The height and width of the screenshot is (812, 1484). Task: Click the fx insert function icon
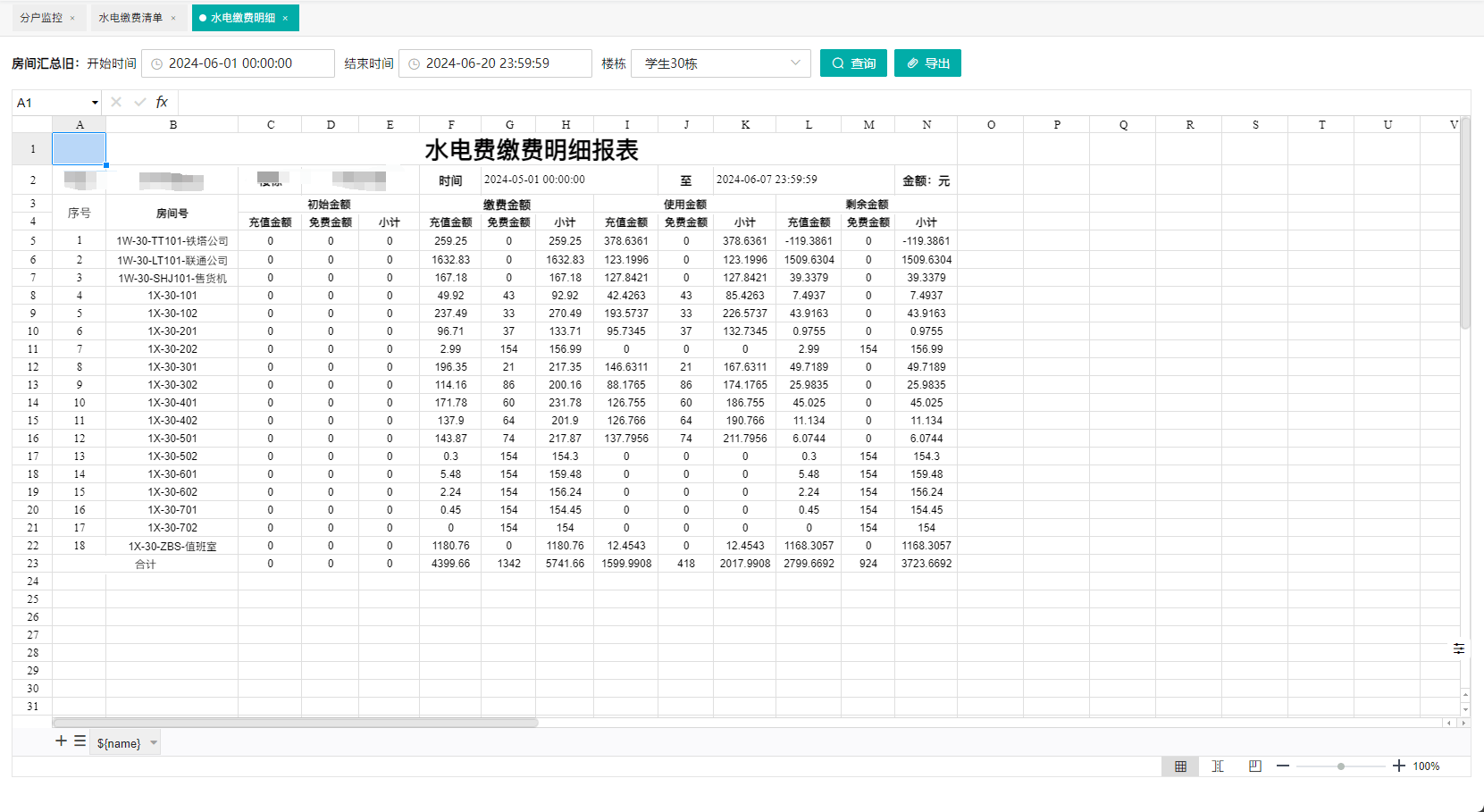tap(162, 102)
